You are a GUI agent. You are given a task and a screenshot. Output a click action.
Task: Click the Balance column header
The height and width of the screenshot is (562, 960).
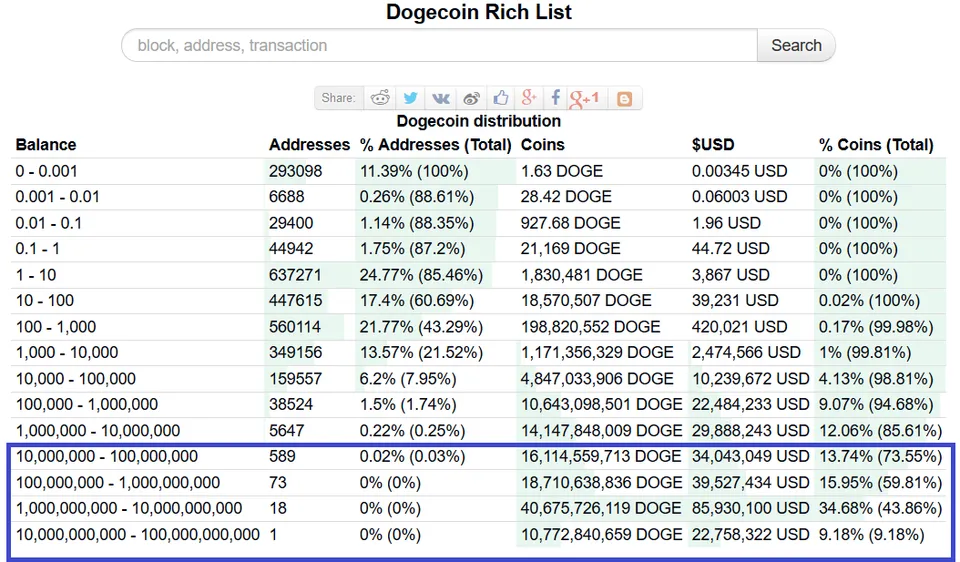[x=46, y=145]
